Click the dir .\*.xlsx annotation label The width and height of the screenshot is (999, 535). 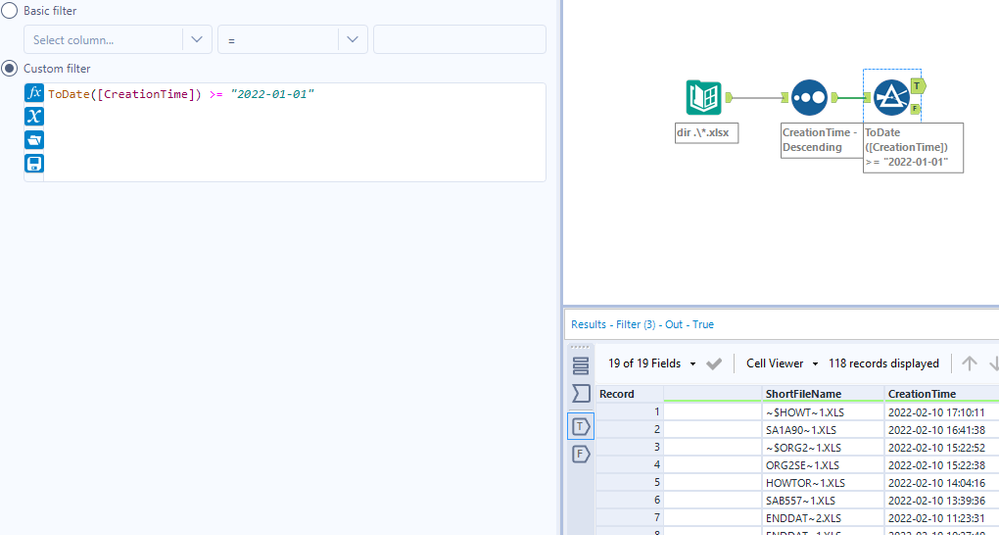coord(707,132)
